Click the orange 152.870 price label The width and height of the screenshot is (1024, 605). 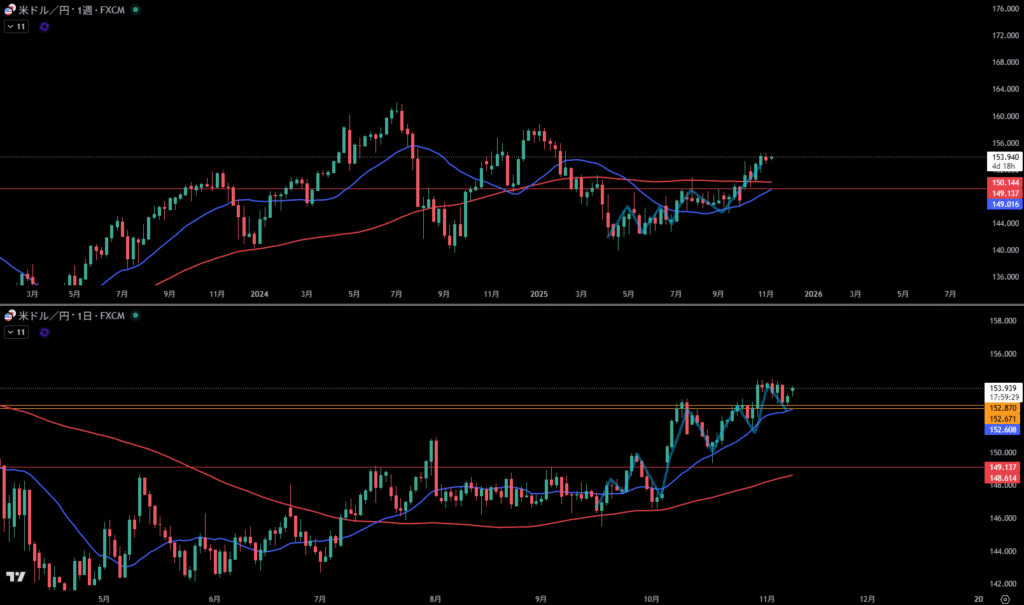point(1004,408)
